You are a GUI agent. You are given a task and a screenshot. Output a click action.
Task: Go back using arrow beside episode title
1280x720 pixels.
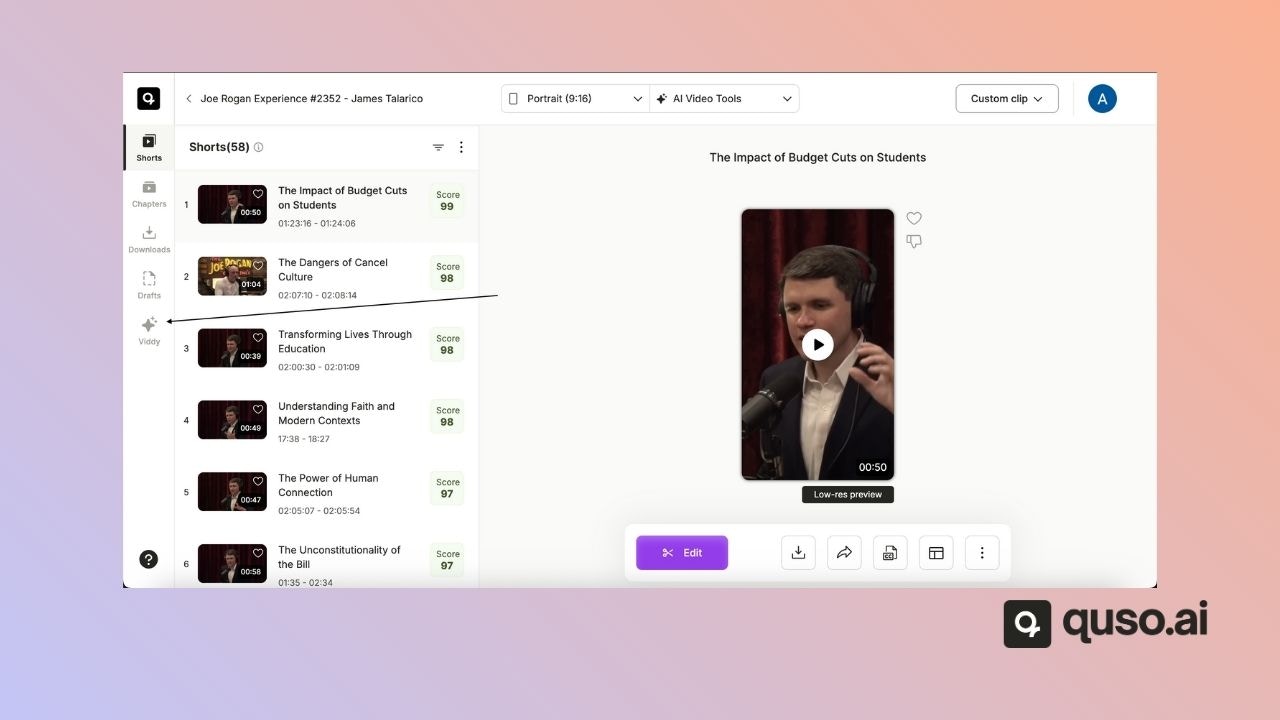pos(189,99)
